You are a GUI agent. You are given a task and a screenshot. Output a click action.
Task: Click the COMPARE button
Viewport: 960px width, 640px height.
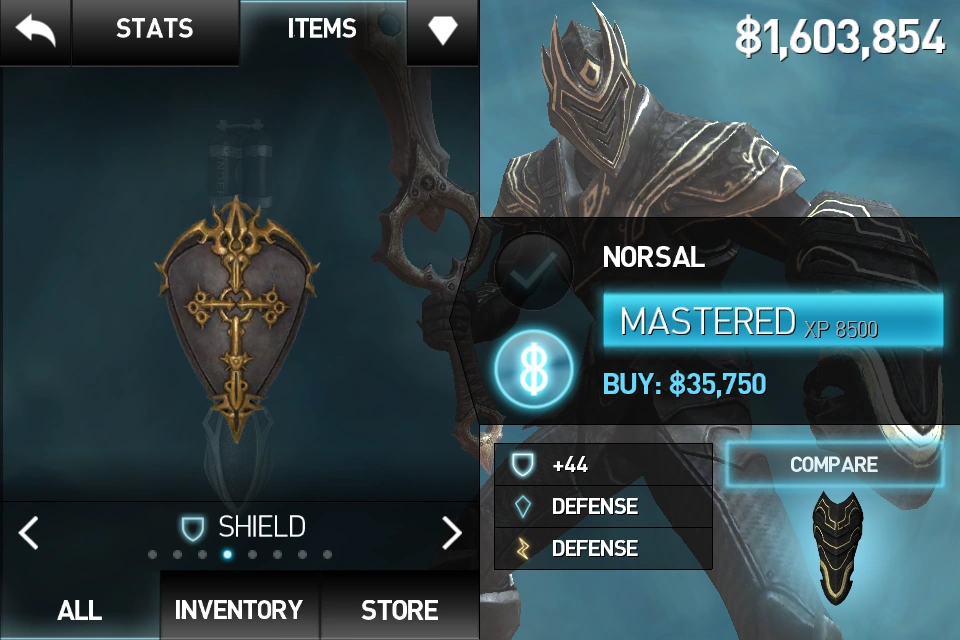click(834, 465)
